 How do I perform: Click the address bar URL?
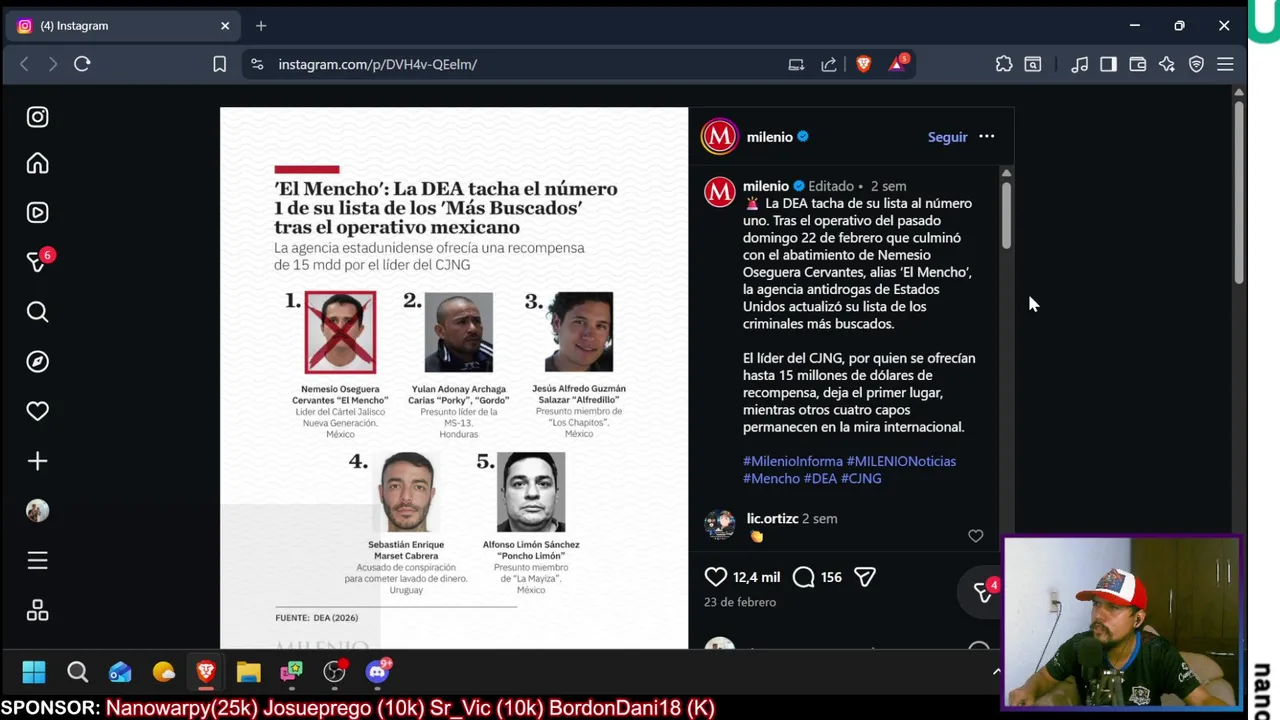(377, 64)
